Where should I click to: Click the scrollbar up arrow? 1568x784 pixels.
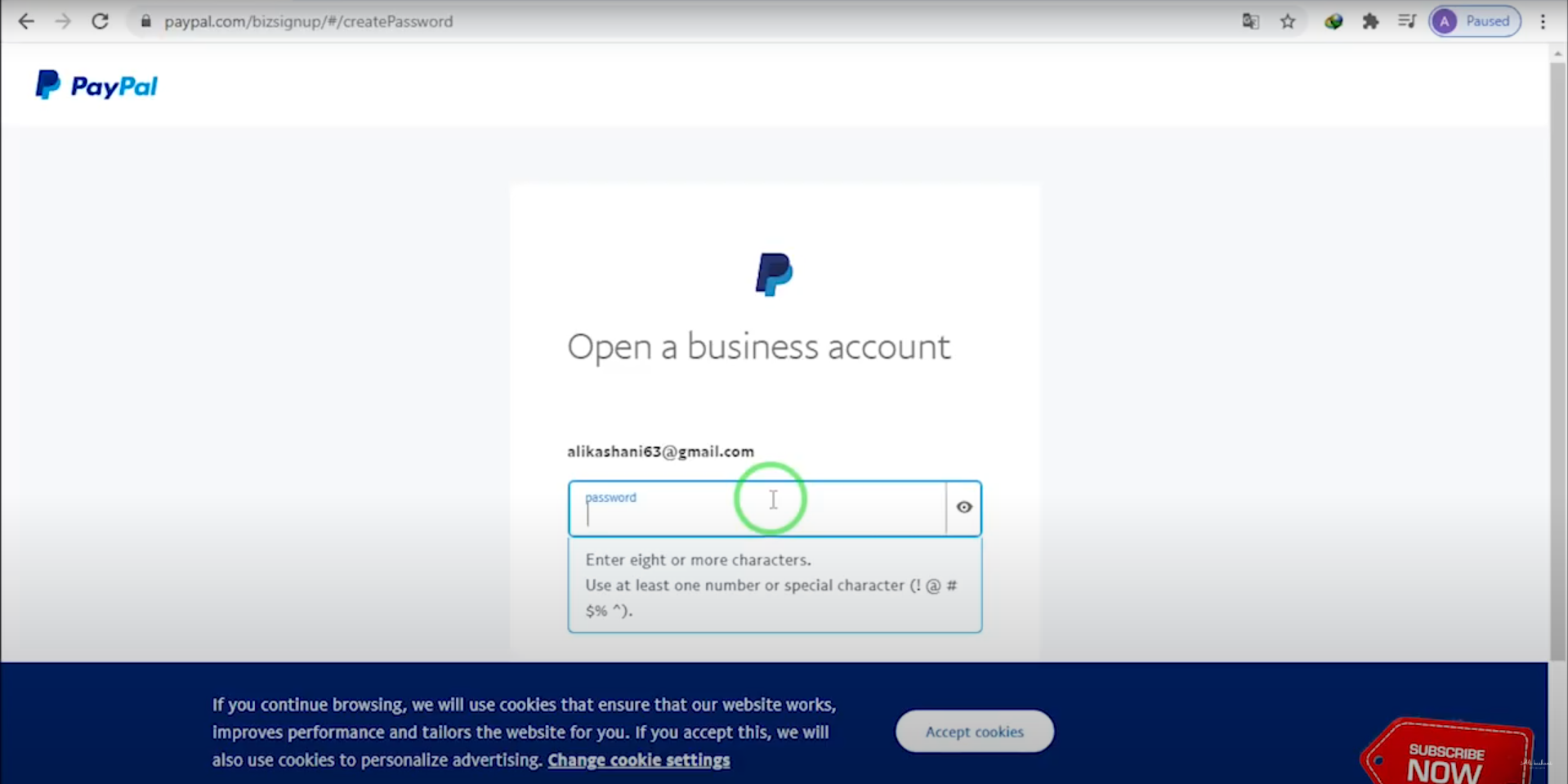click(x=1557, y=54)
